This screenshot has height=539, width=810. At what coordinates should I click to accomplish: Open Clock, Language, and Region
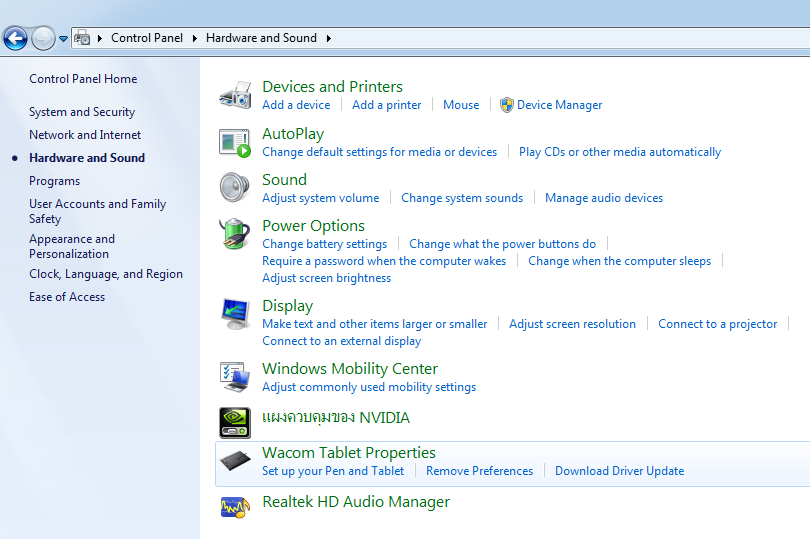106,274
